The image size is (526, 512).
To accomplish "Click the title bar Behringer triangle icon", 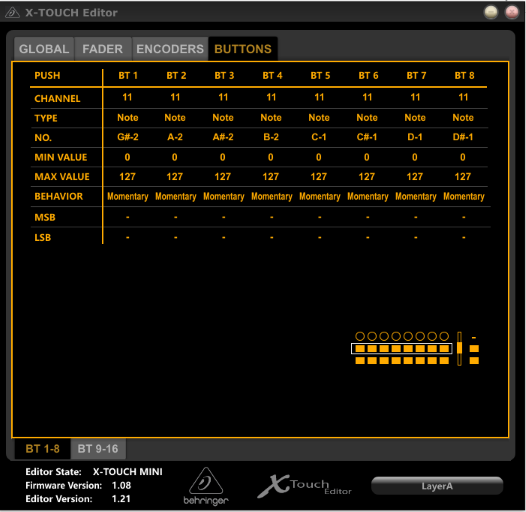I will click(12, 13).
